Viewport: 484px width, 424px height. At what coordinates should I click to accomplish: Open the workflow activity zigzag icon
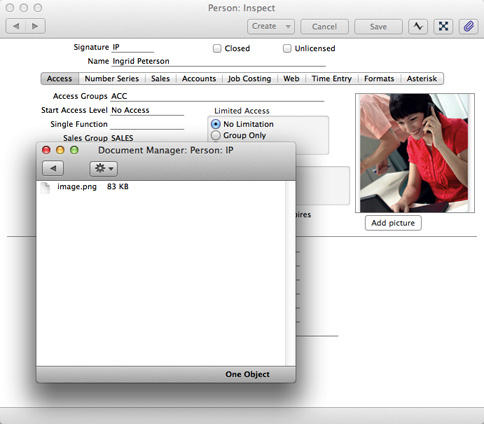418,26
